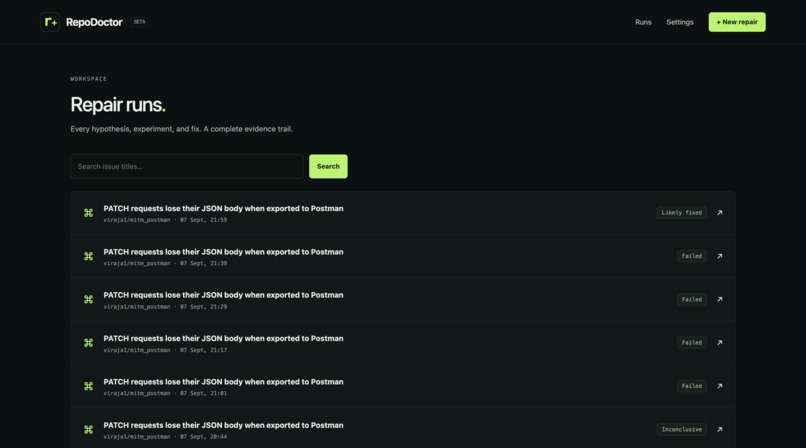The height and width of the screenshot is (448, 806).
Task: Open the 21:17 failed run arrow icon
Action: pos(720,343)
